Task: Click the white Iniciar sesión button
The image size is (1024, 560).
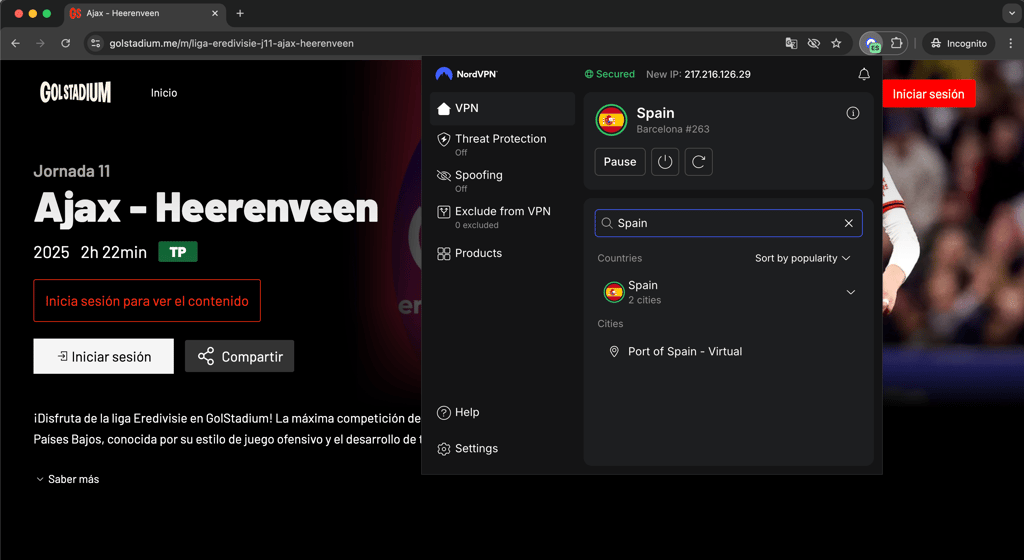Action: (x=104, y=356)
